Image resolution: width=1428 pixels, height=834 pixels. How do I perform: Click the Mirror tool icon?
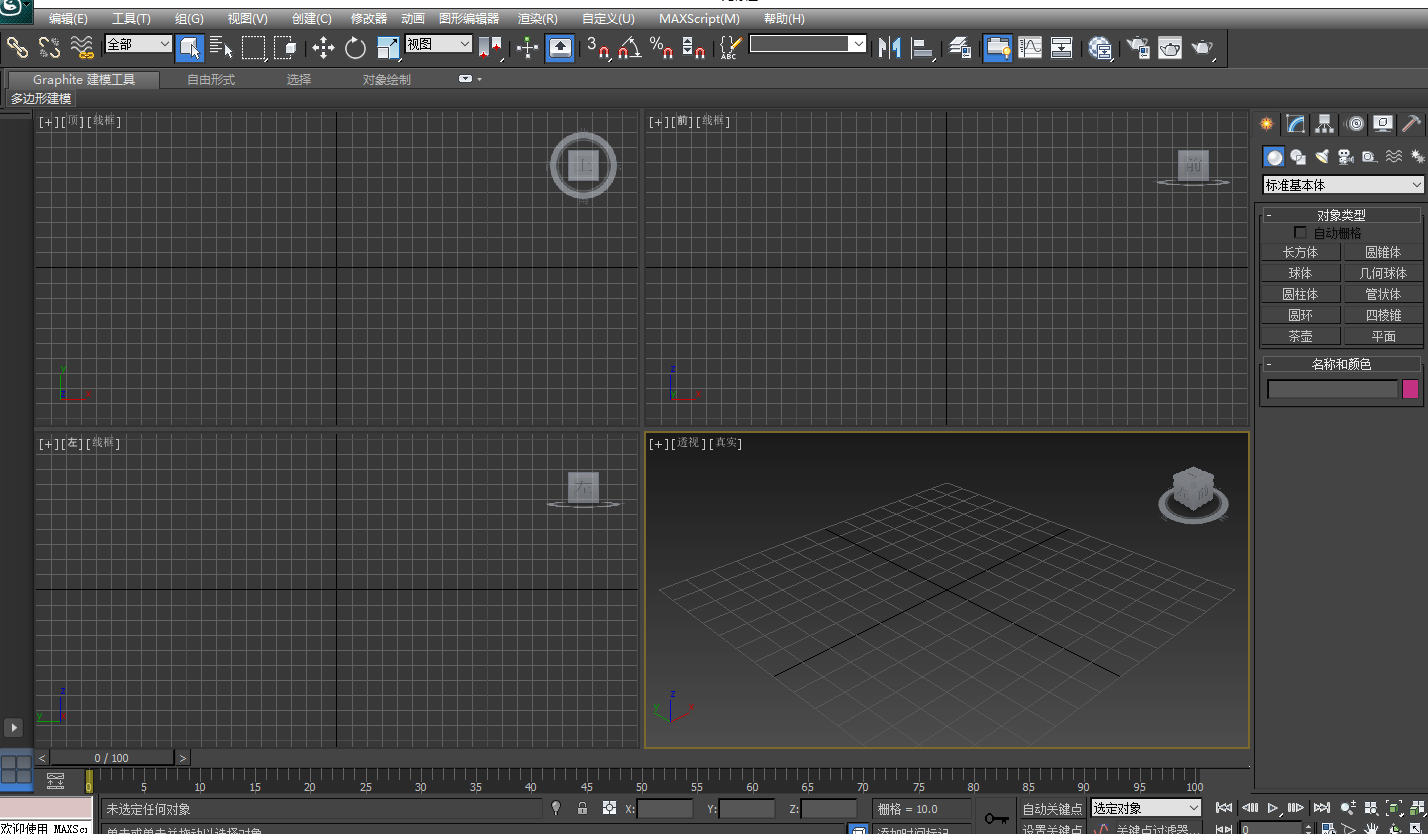click(889, 47)
